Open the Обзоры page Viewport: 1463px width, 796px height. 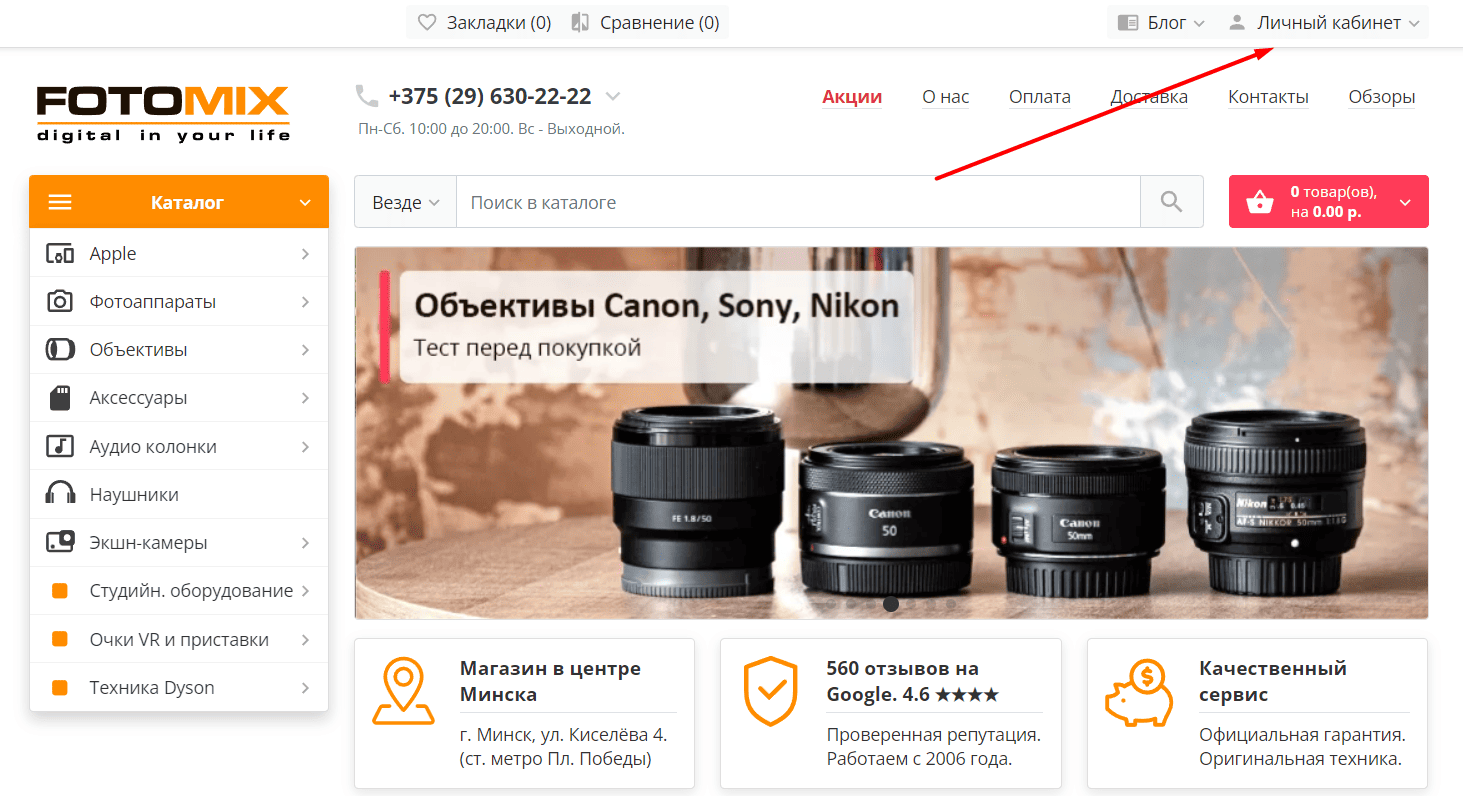[x=1382, y=97]
